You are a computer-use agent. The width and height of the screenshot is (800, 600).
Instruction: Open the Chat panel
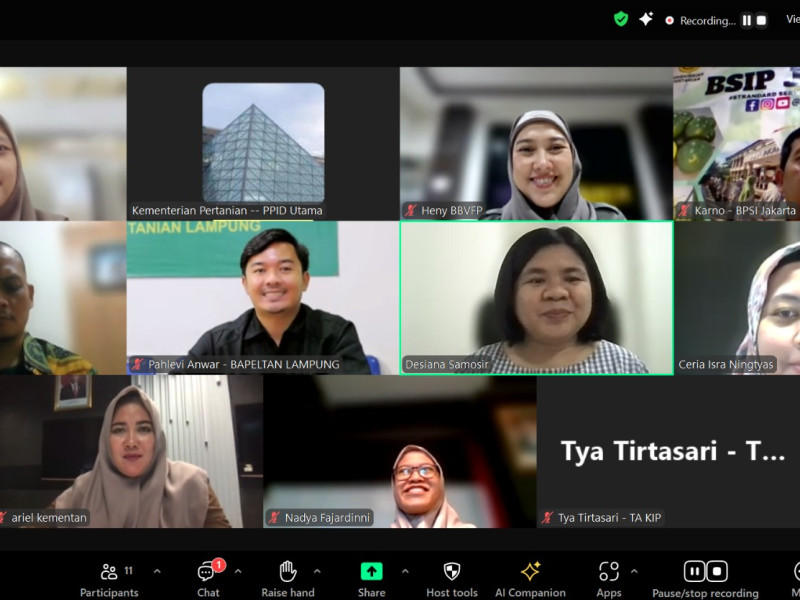tap(207, 578)
